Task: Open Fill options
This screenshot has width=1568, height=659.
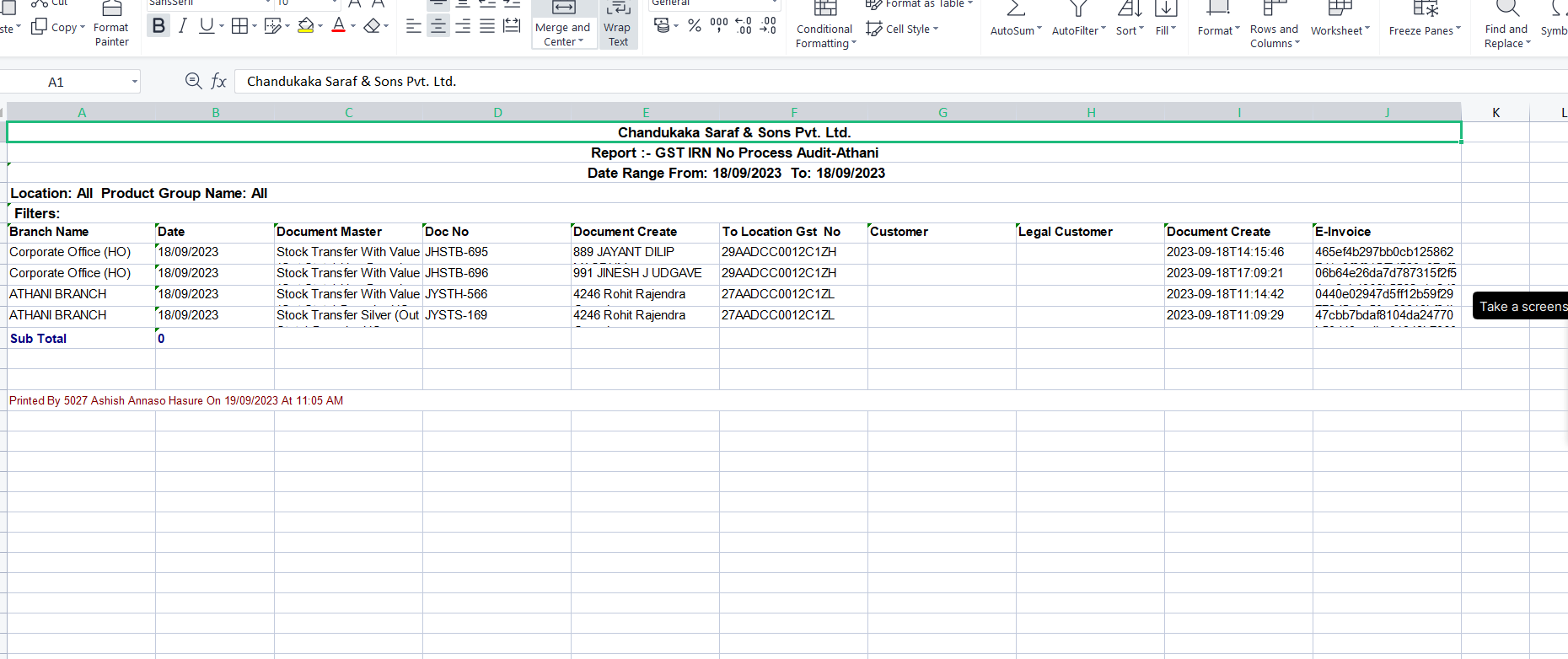Action: pos(1166,19)
